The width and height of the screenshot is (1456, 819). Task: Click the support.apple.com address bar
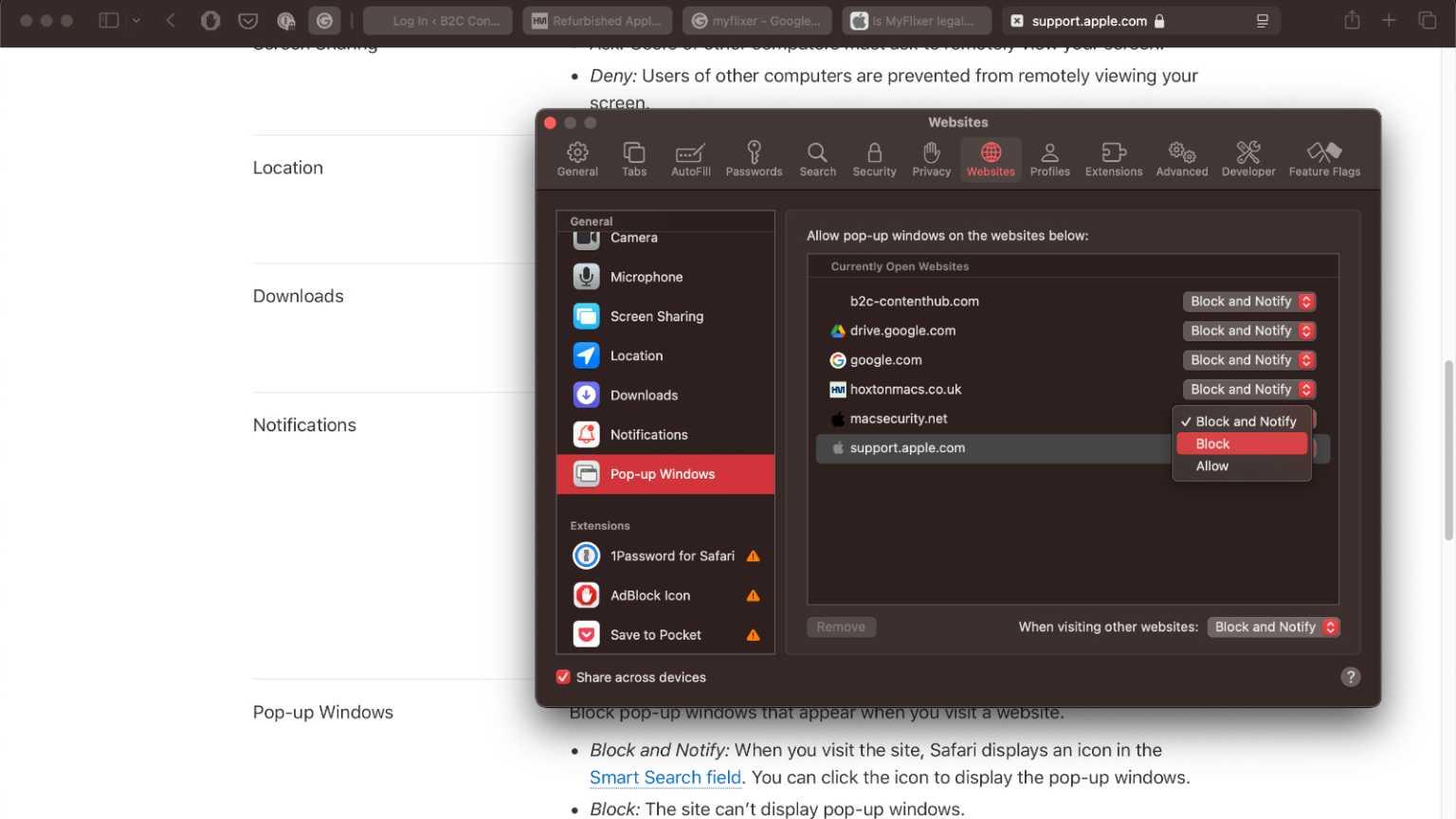[x=1088, y=21]
